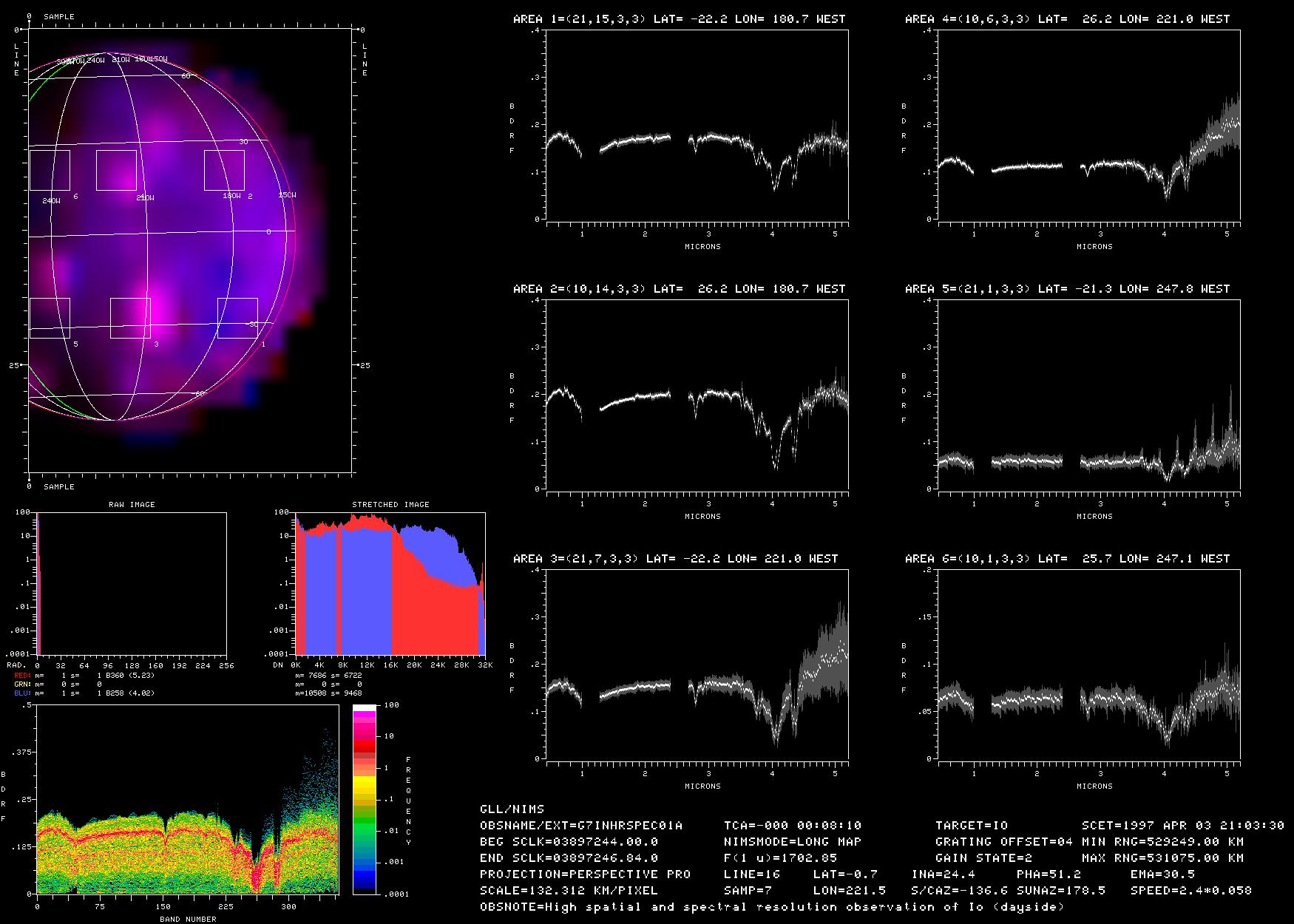Click the MIN RNG=529249.00 KM field
This screenshot has width=1294, height=924.
[1162, 842]
